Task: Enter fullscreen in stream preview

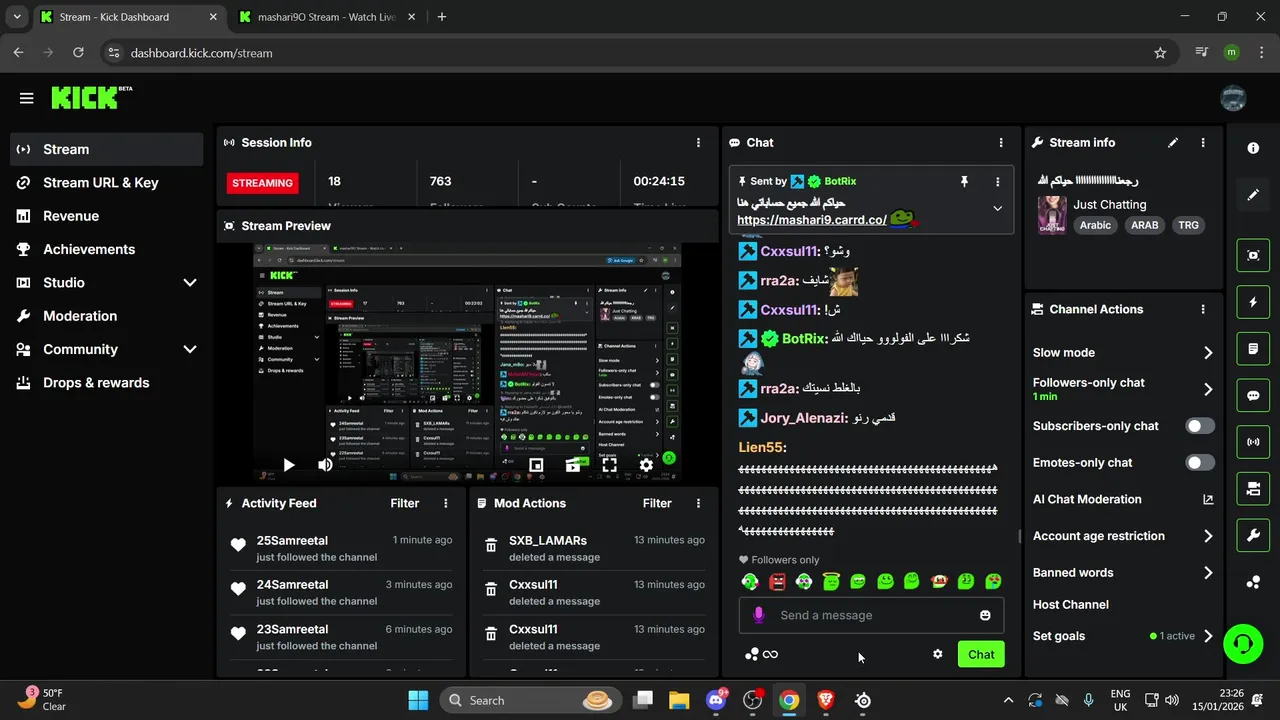Action: pos(609,465)
